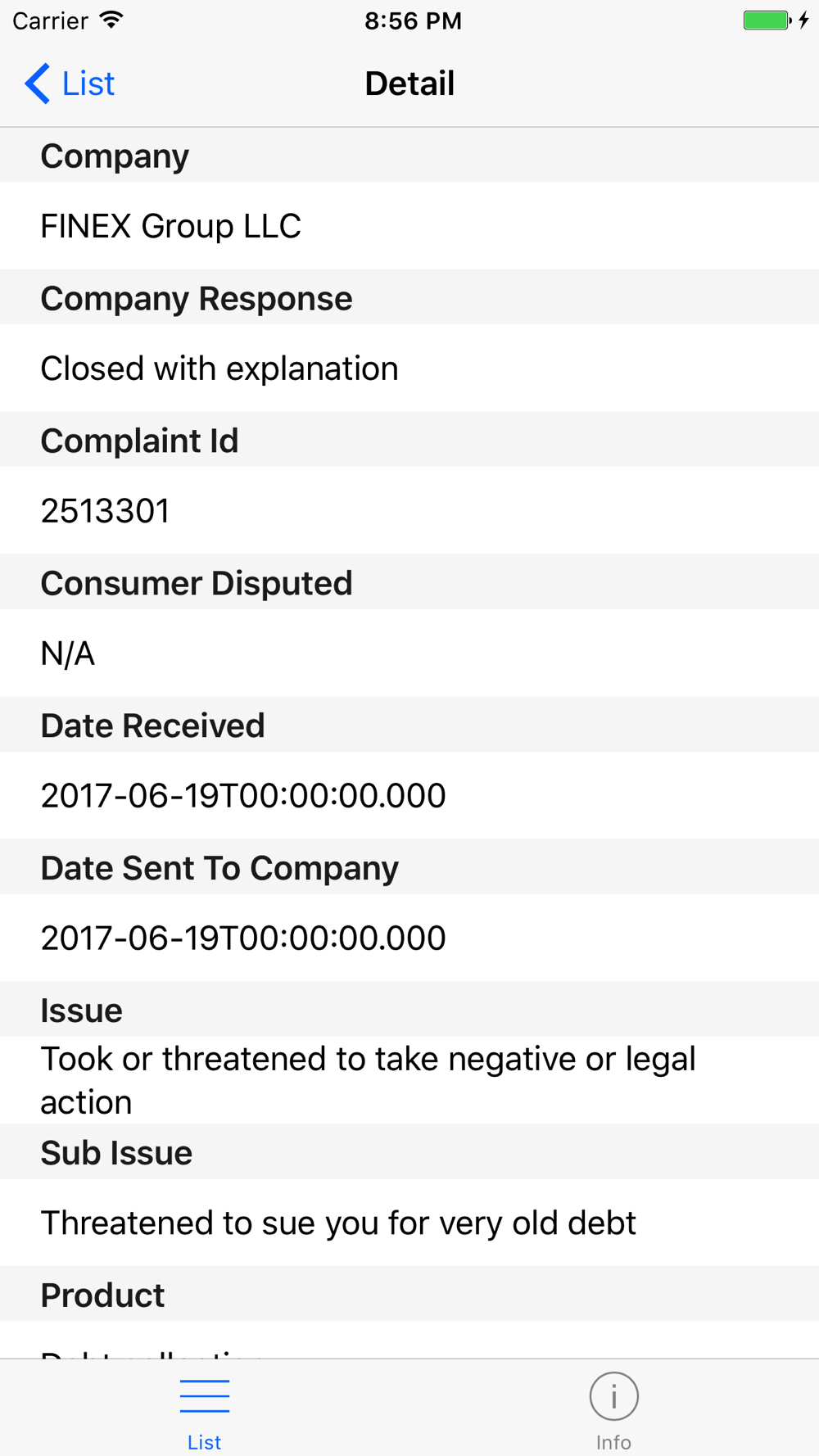Select the List tab icon
The image size is (819, 1456).
coord(204,1396)
